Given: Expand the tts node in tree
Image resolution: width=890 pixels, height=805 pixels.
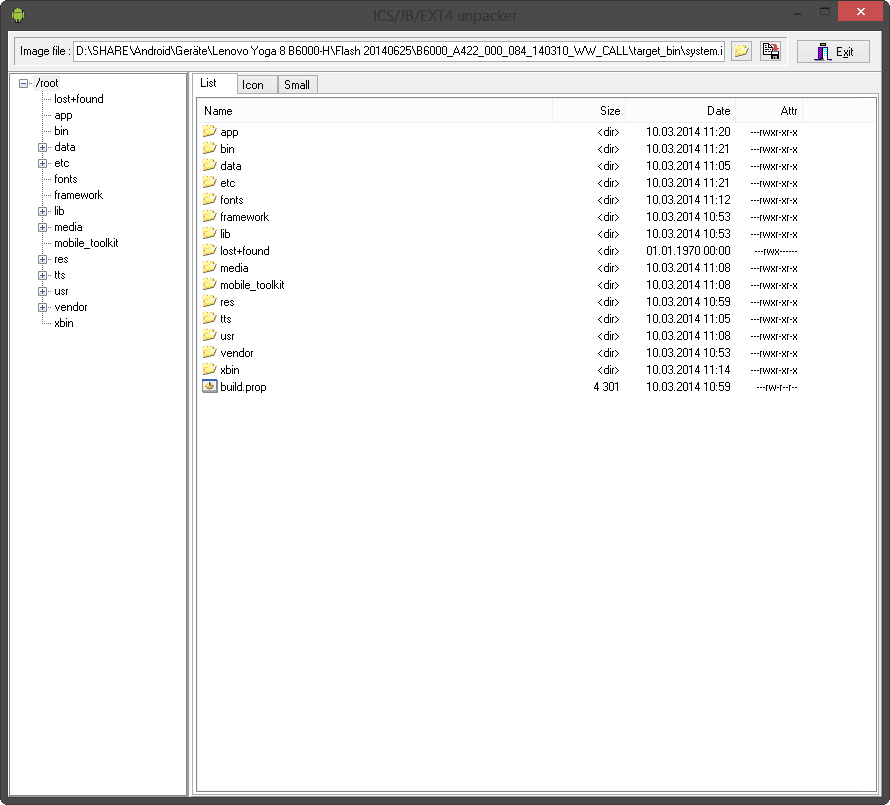Looking at the screenshot, I should point(43,275).
